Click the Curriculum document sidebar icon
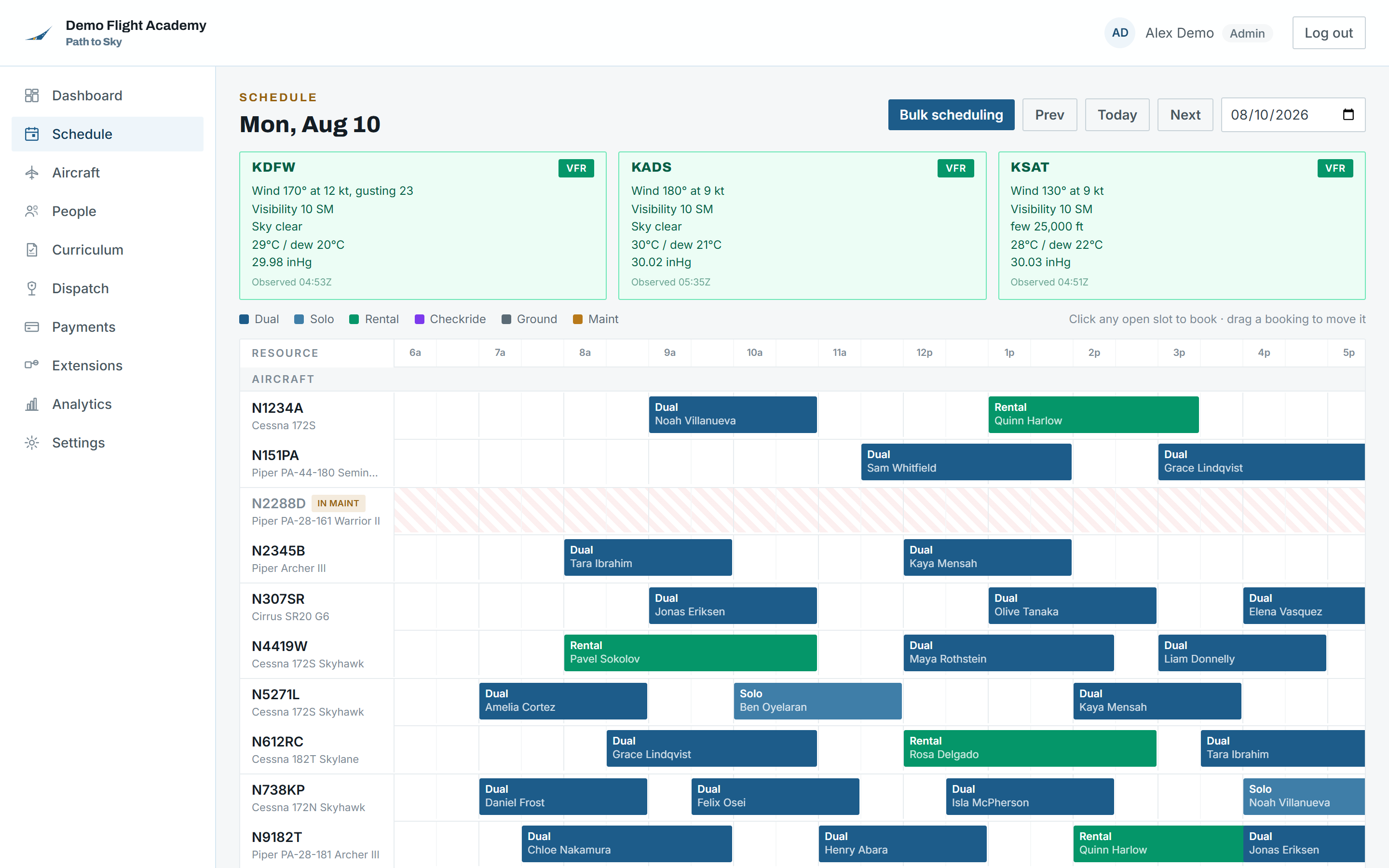 (x=32, y=250)
